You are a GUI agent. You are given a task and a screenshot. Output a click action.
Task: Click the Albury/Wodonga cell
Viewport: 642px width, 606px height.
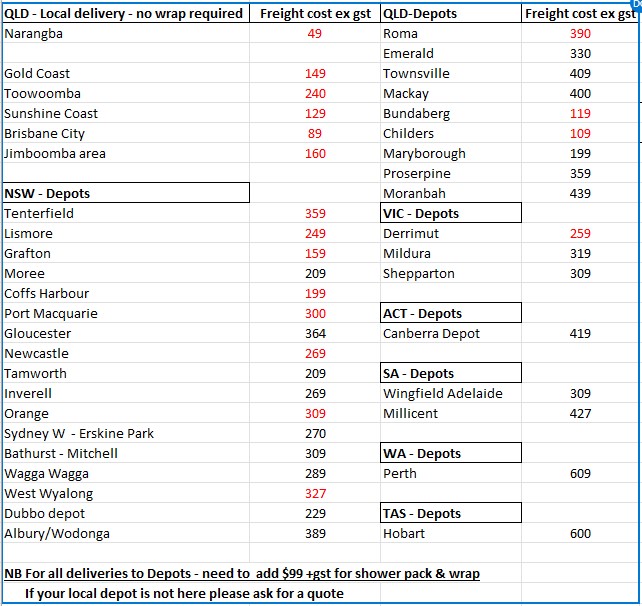click(126, 534)
